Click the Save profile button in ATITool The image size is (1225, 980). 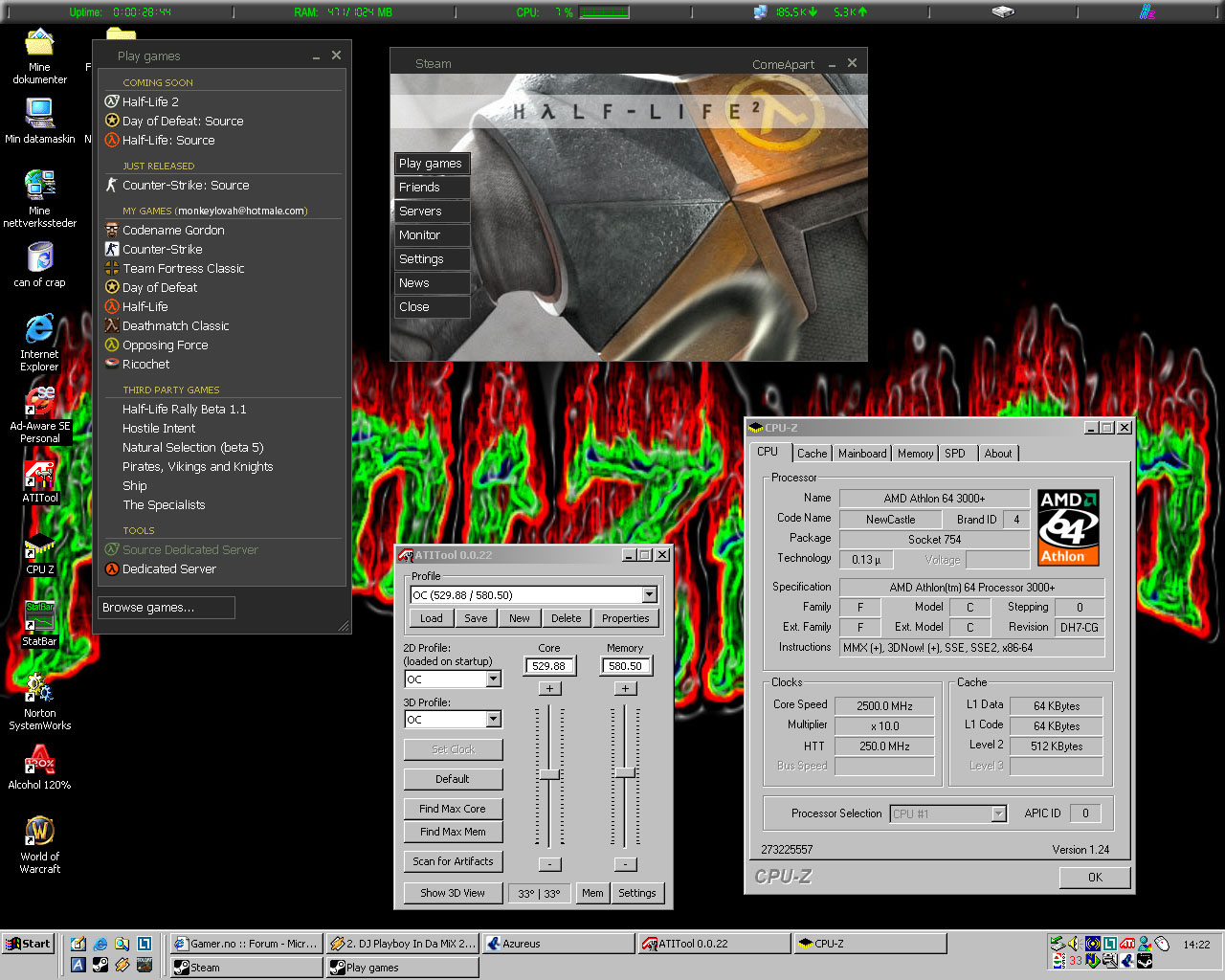[476, 618]
